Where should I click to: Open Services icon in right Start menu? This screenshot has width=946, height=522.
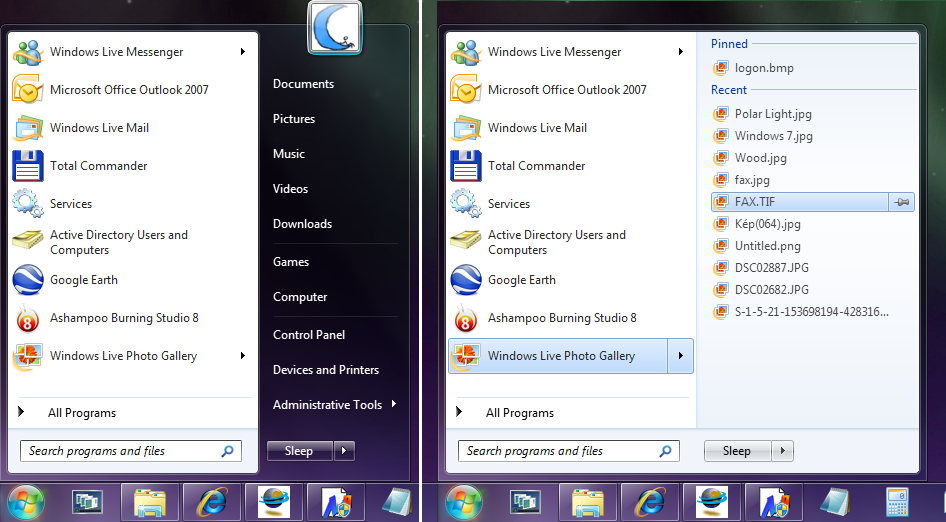click(466, 203)
